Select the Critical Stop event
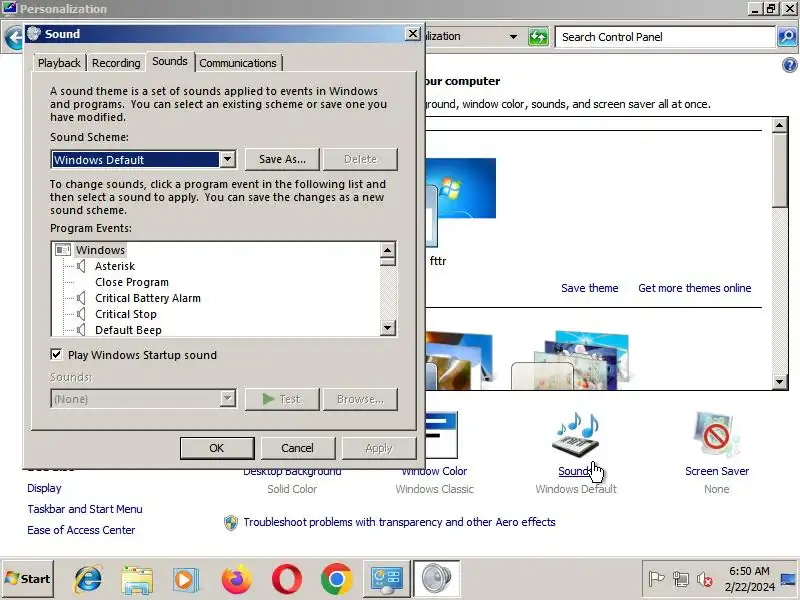Viewport: 800px width, 600px height. pos(126,314)
